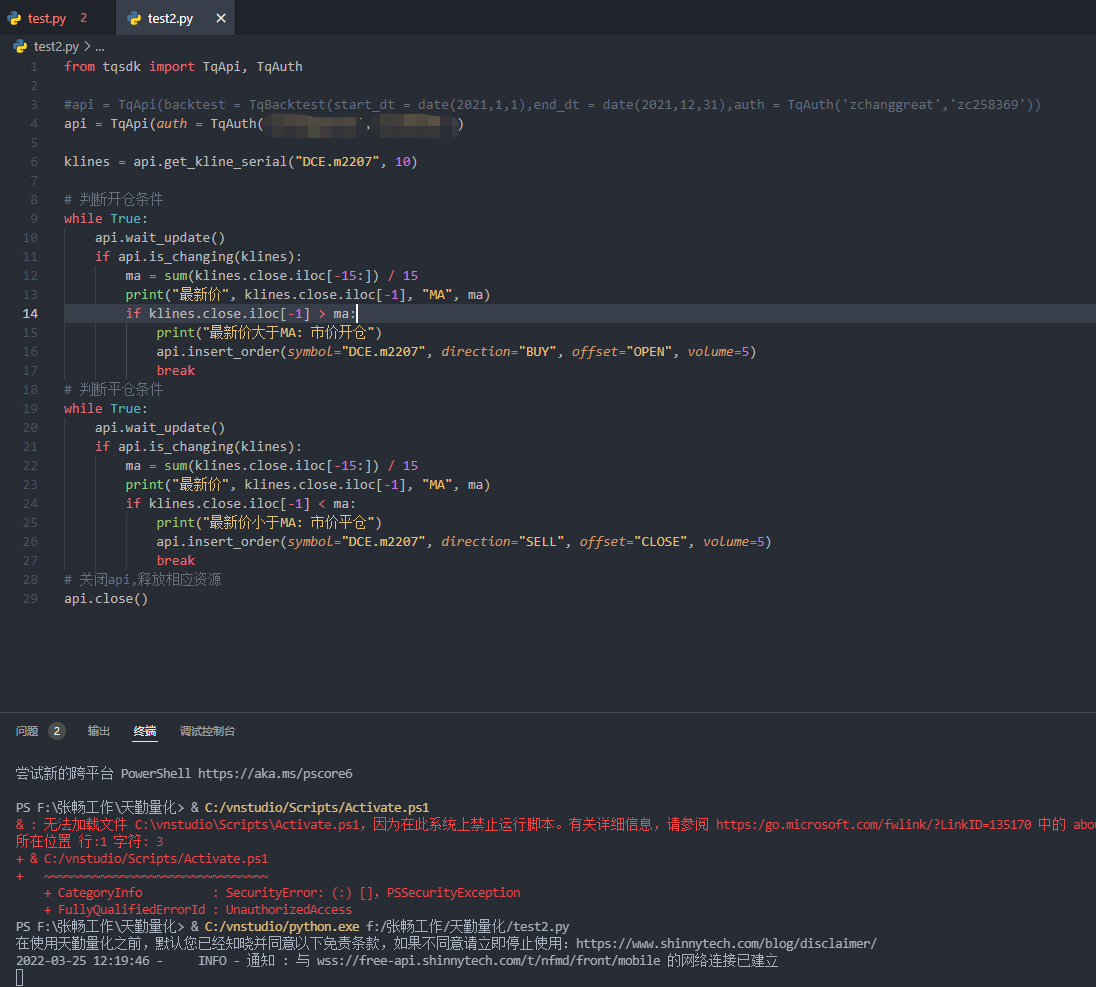
Task: Click test2.py in the breadcrumb path
Action: [x=56, y=47]
